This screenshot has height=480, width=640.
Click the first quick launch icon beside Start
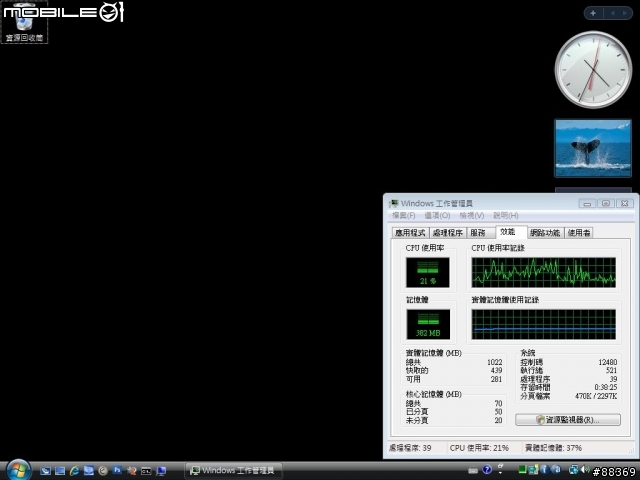(45, 471)
